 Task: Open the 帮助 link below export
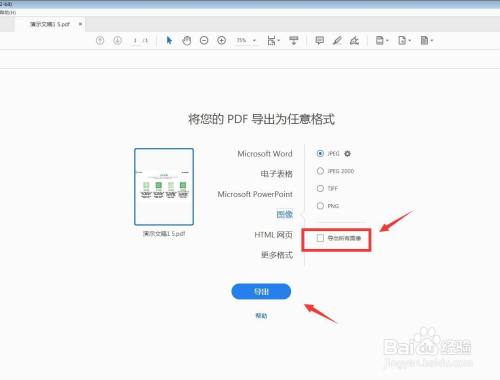tap(261, 315)
